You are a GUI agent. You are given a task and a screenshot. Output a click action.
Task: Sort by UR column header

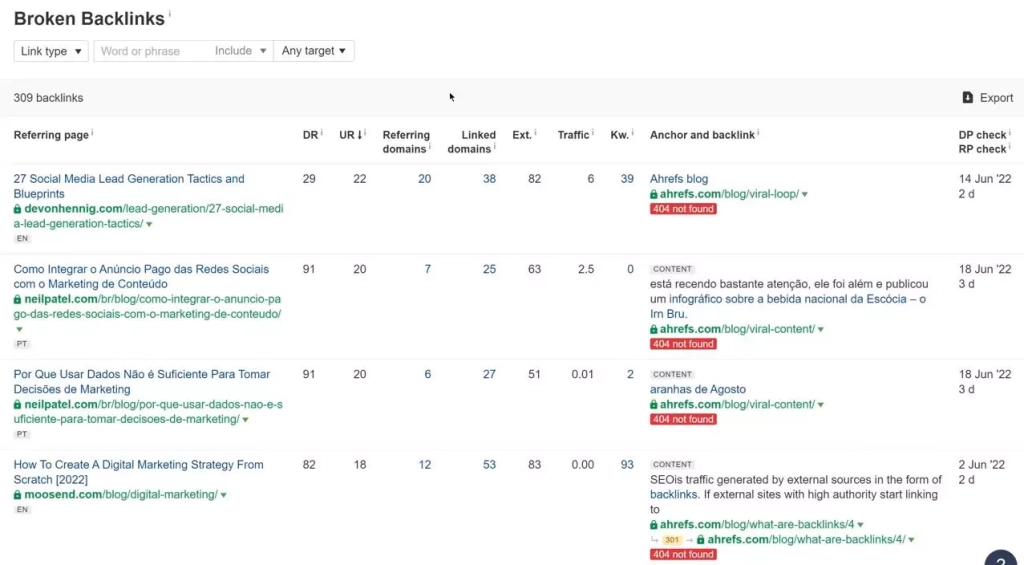351,135
